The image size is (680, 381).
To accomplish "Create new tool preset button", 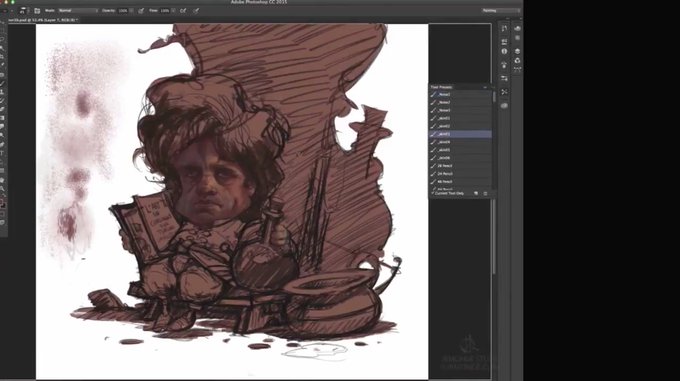I will (476, 193).
